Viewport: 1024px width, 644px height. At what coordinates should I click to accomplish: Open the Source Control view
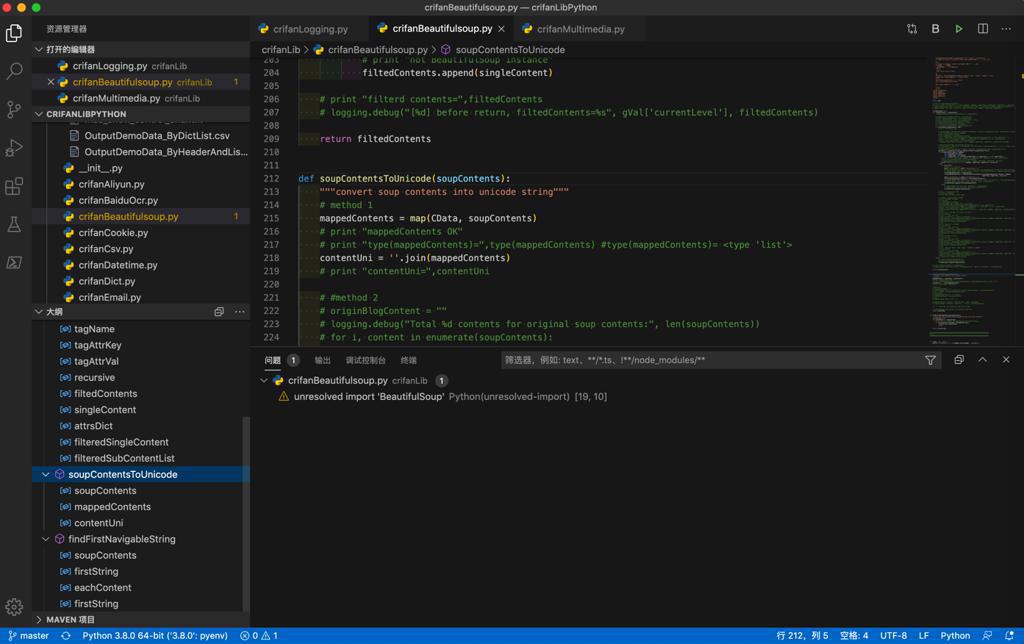click(x=14, y=109)
